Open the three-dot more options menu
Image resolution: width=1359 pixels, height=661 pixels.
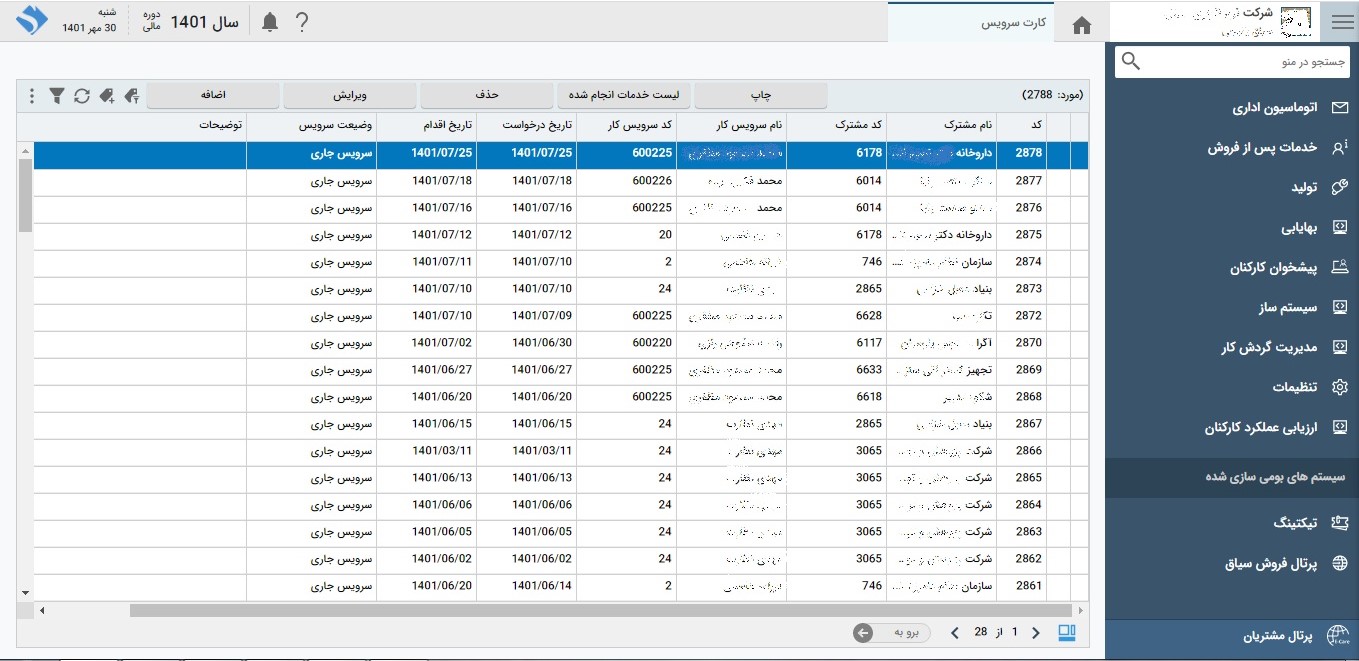[x=32, y=96]
